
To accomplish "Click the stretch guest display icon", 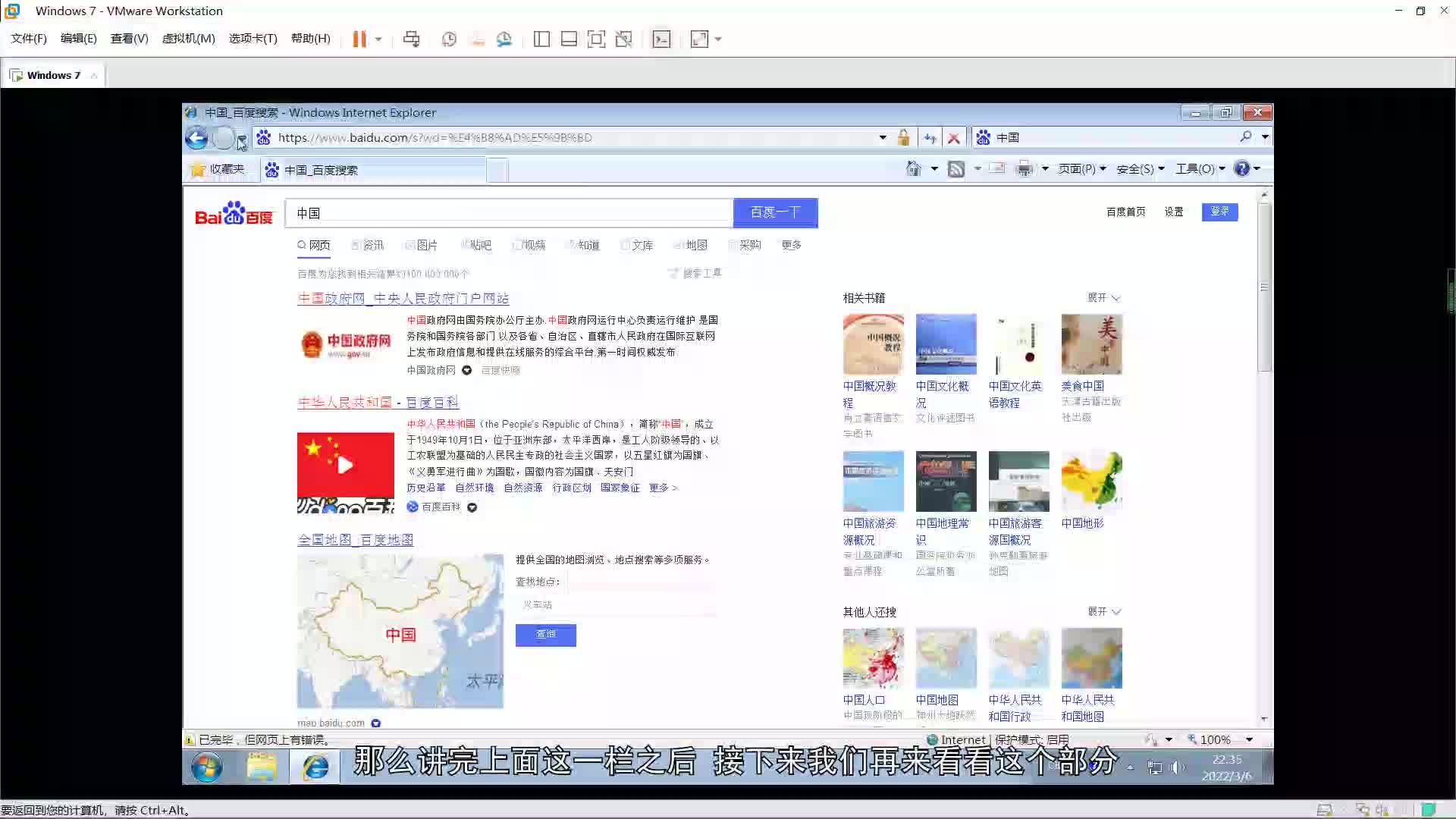I will tap(699, 39).
